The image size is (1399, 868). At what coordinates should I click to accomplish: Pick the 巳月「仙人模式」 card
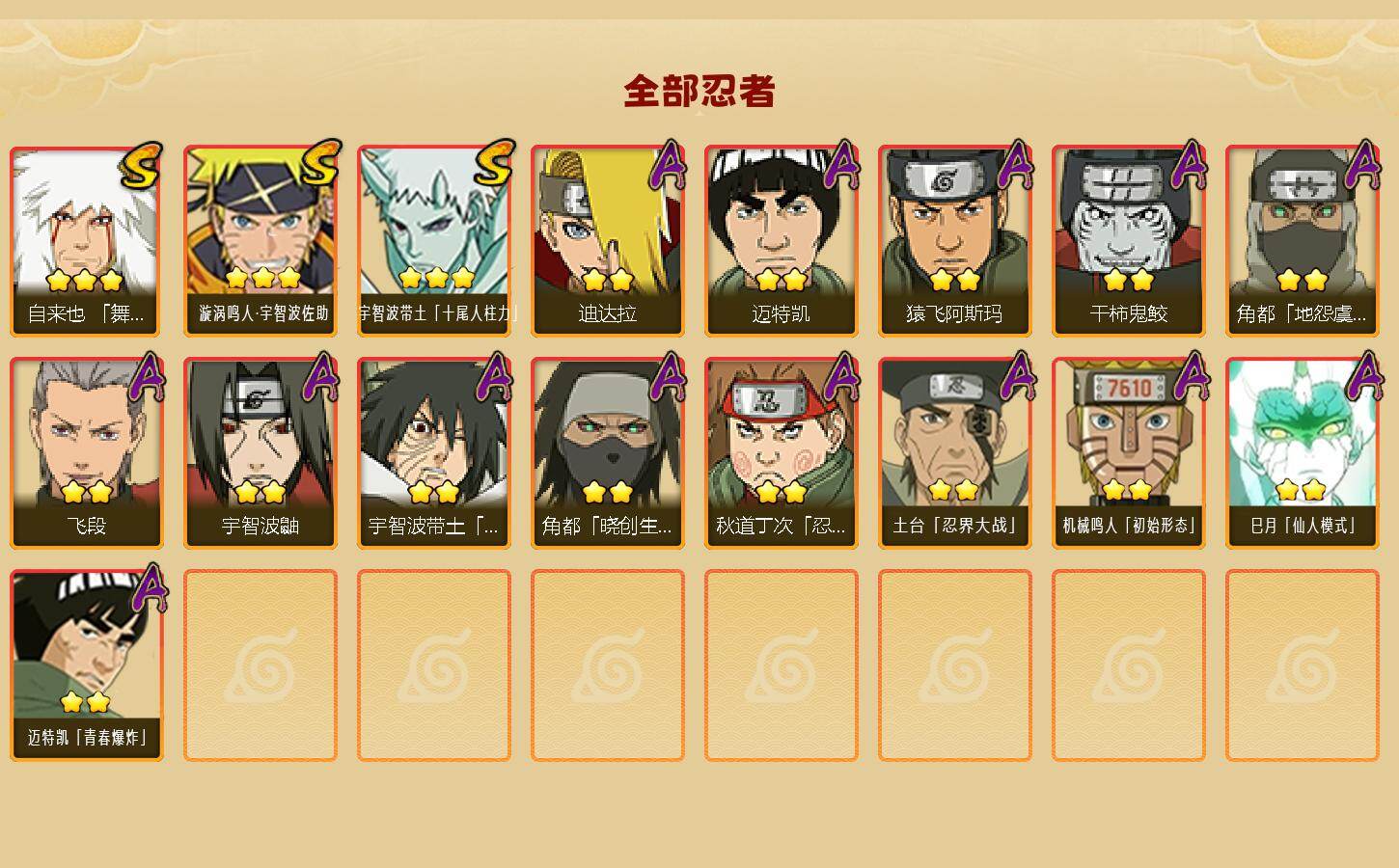[1303, 453]
